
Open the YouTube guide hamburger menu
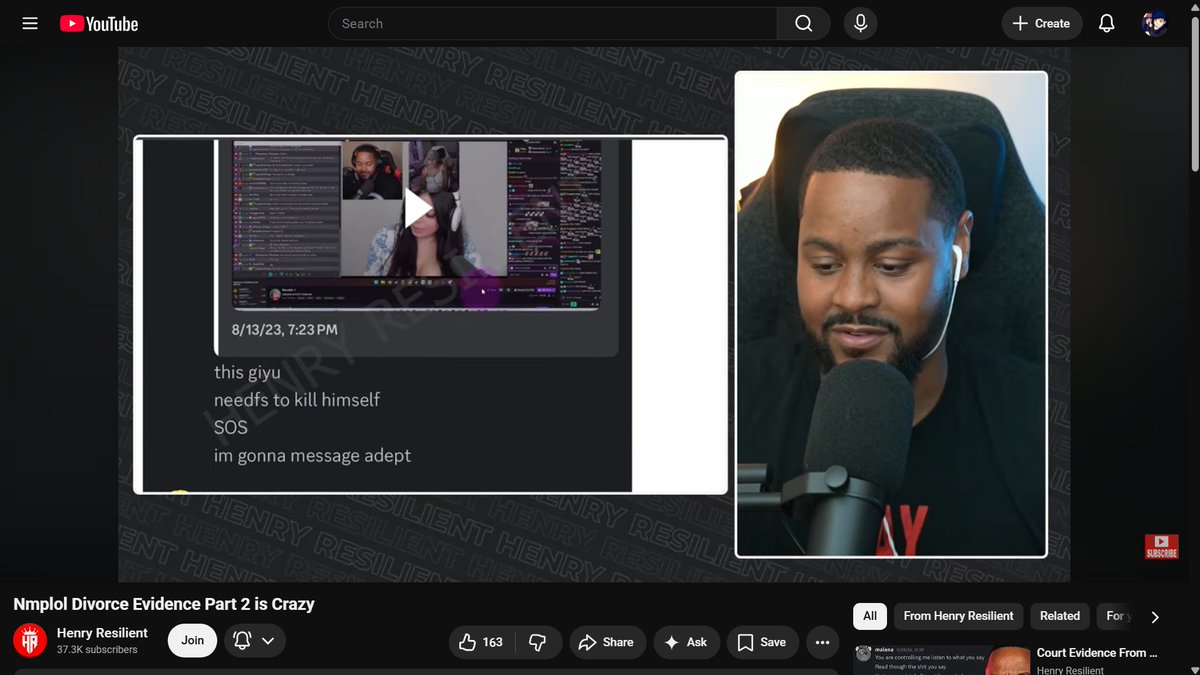(30, 23)
